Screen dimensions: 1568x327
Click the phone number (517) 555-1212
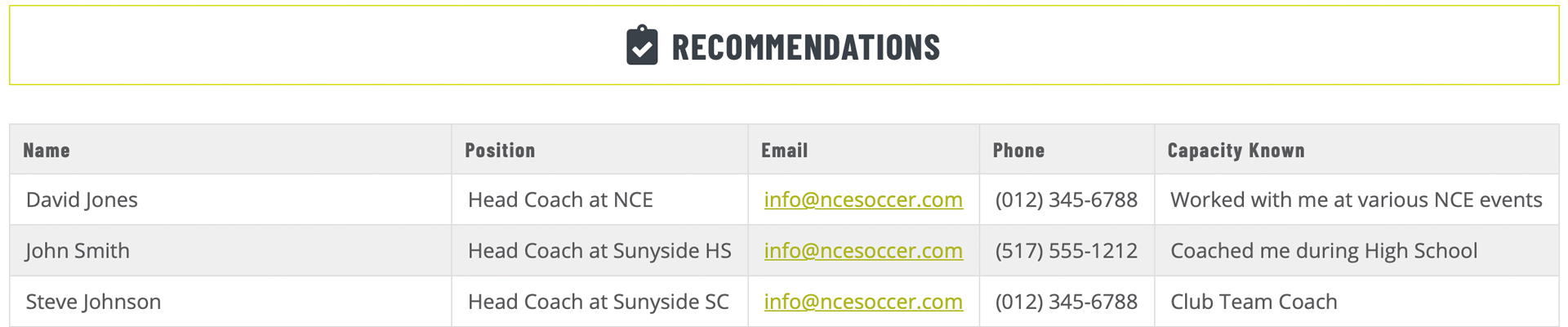[x=1066, y=250]
